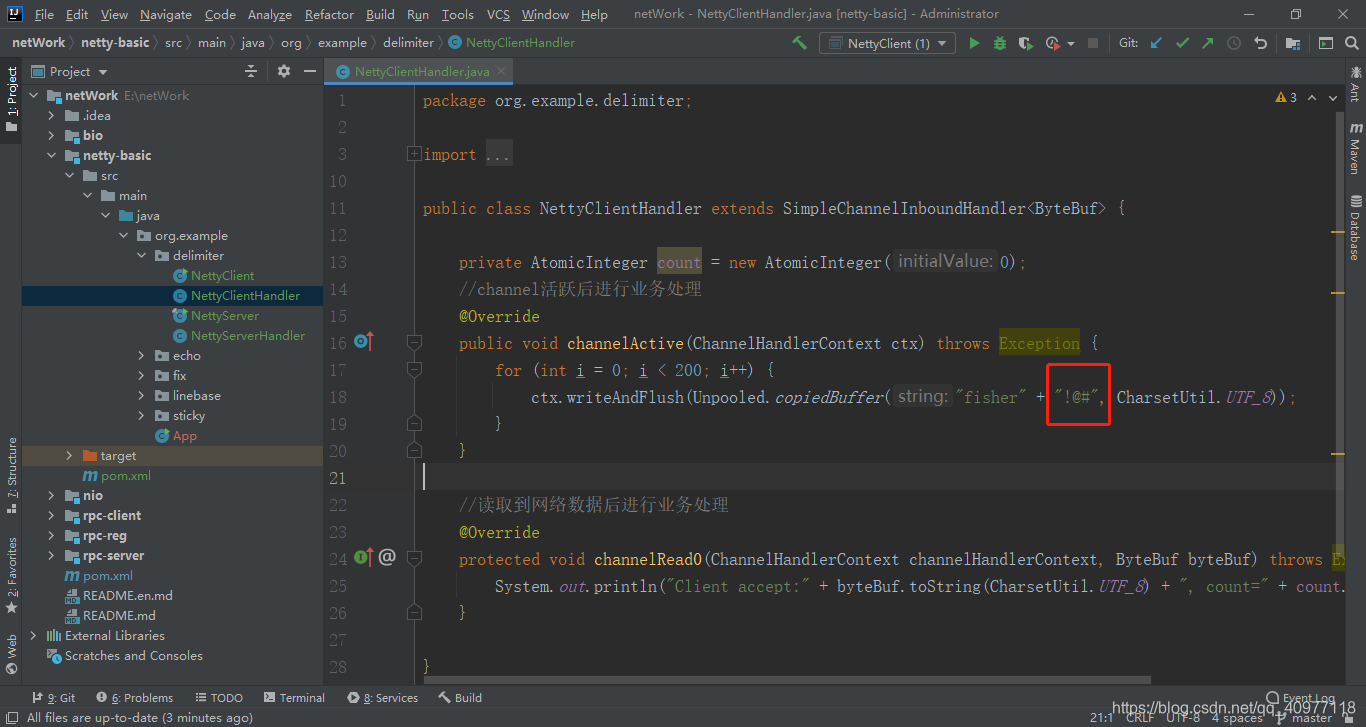Open NettyClient (1) run configuration dropdown
This screenshot has height=727, width=1366.
click(x=887, y=43)
